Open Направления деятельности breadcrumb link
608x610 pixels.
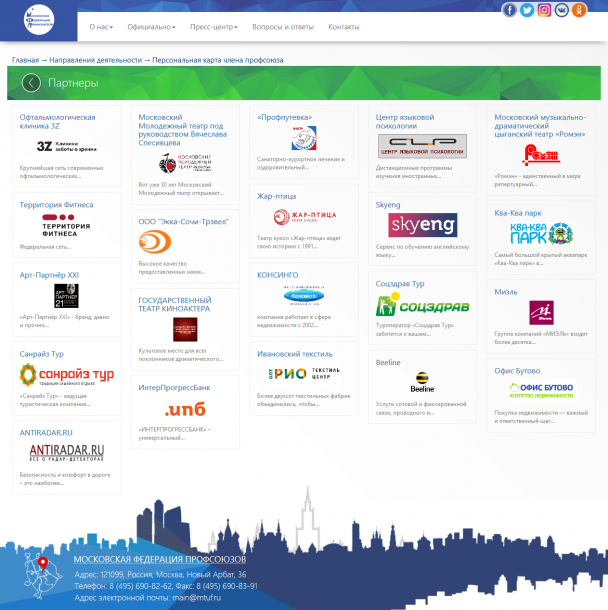point(96,60)
